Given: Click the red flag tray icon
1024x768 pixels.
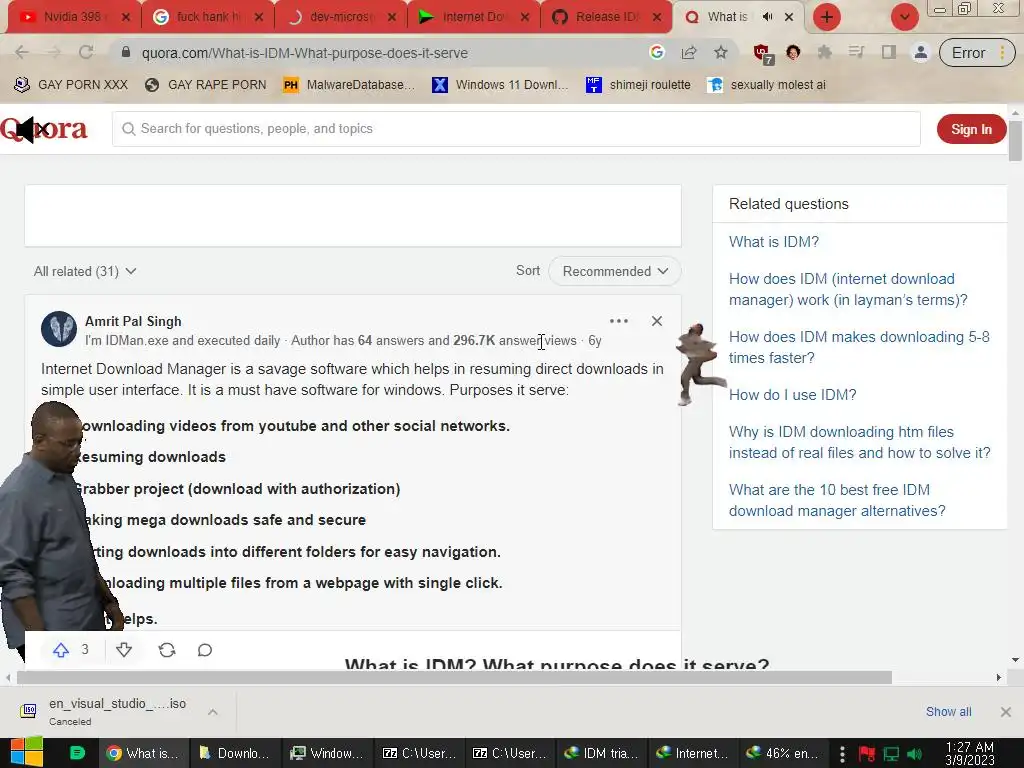Looking at the screenshot, I should pyautogui.click(x=867, y=754).
